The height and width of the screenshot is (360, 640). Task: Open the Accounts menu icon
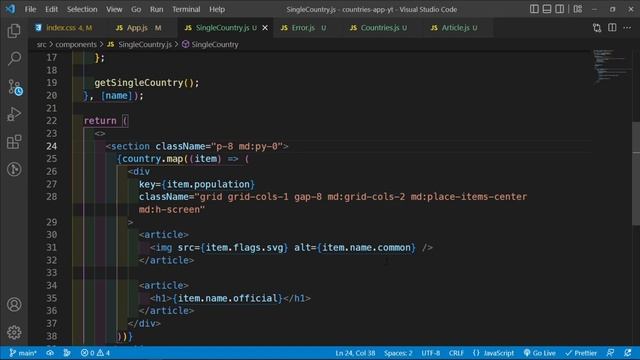click(14, 304)
